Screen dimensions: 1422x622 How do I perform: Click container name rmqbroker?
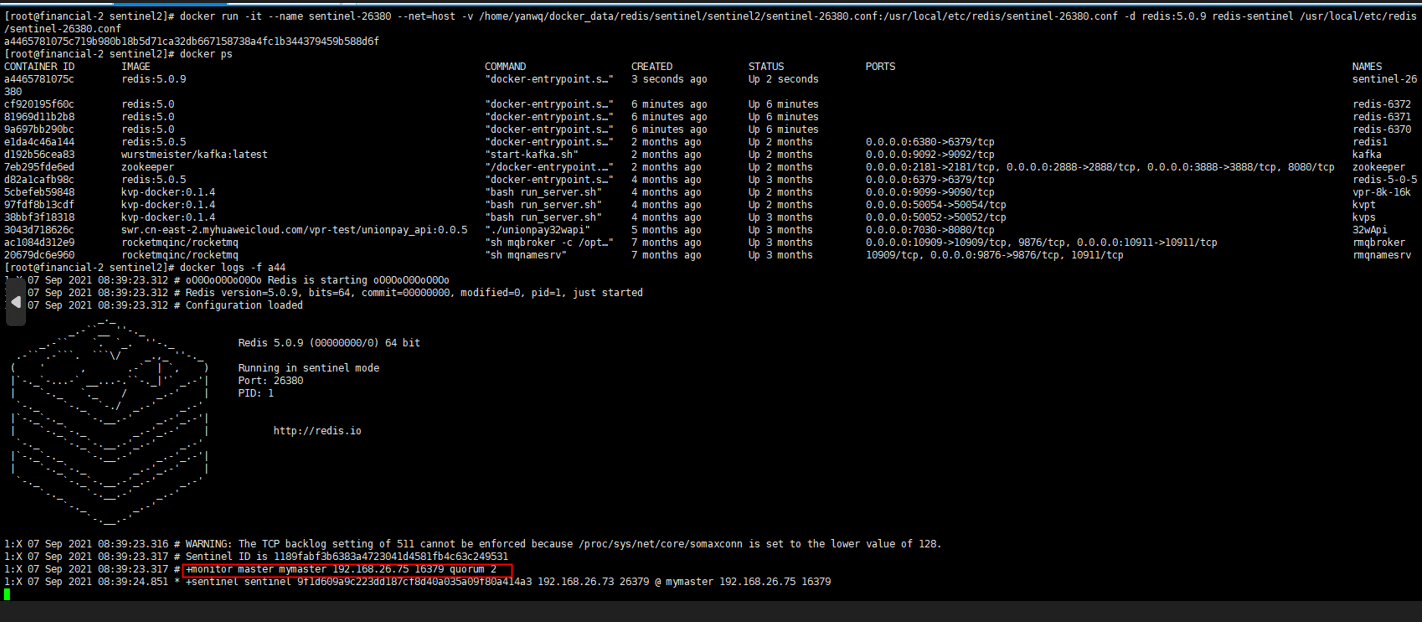[1379, 243]
